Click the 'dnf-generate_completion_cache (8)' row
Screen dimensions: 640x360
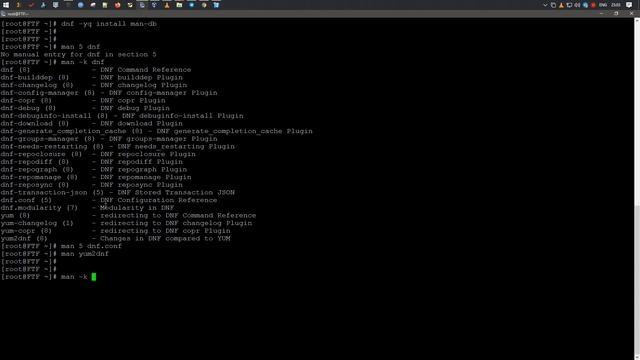[x=157, y=131]
